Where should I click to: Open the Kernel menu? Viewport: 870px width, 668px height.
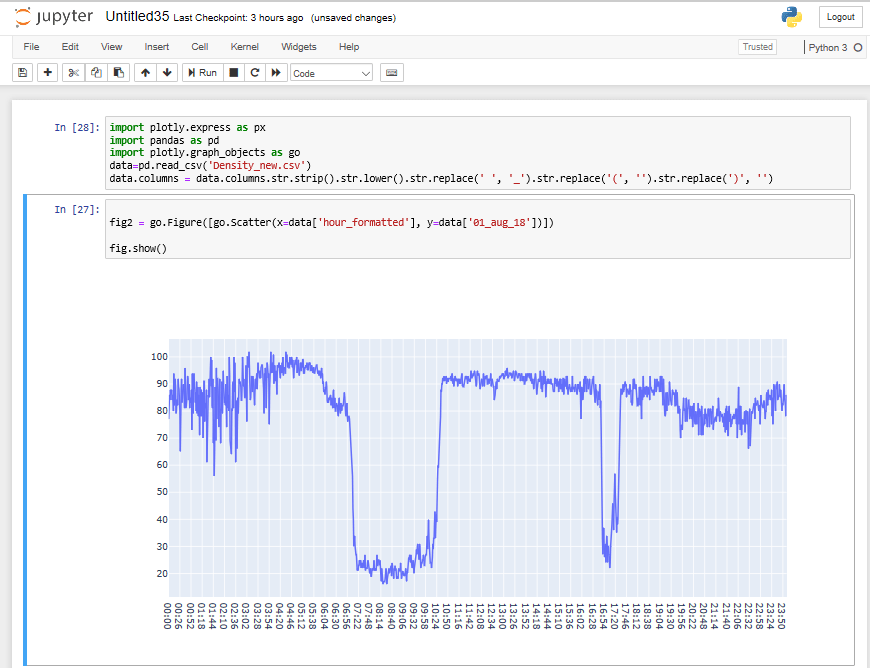point(245,47)
